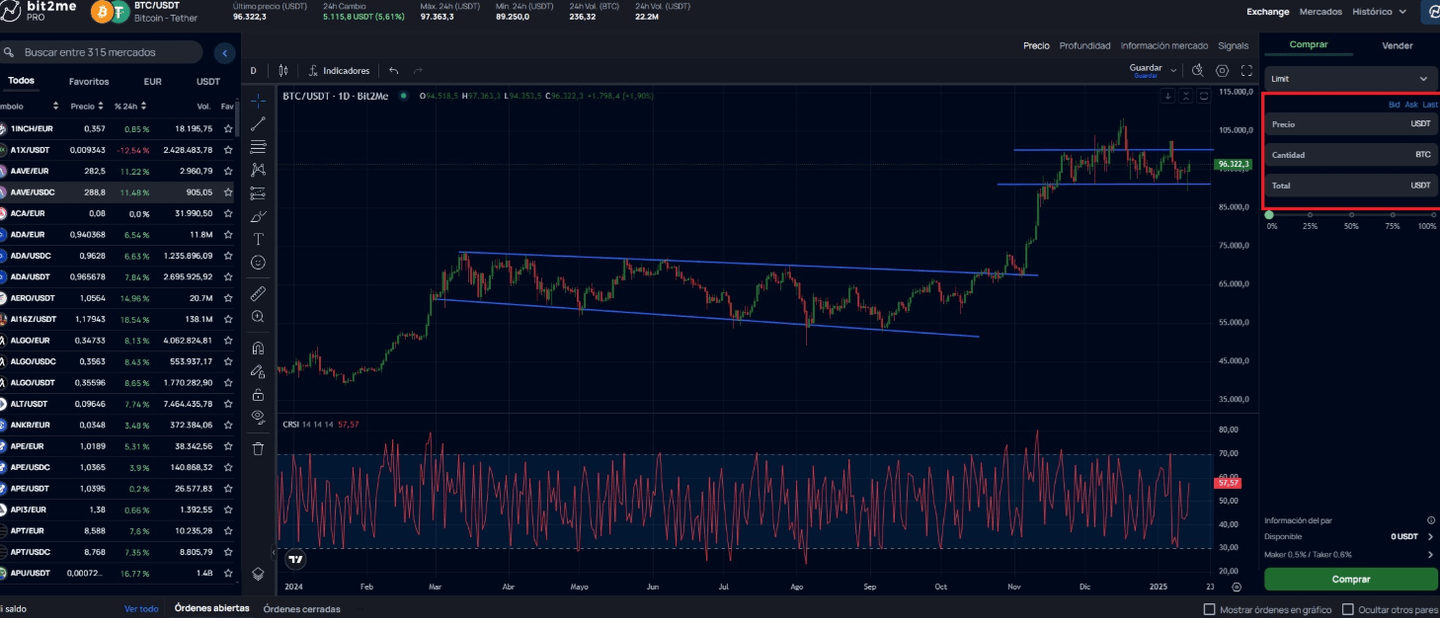Enter fullscreen chart mode
This screenshot has width=1440, height=618.
(1245, 70)
